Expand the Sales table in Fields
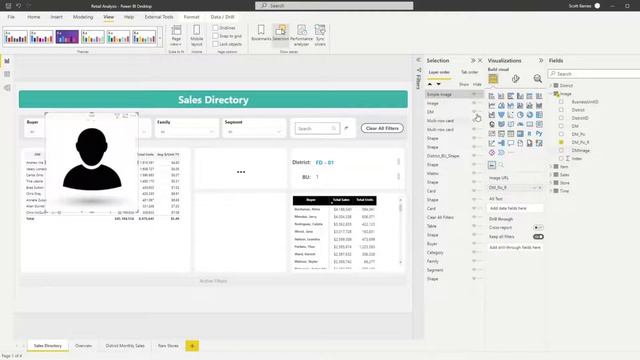The height and width of the screenshot is (360, 640). click(551, 175)
